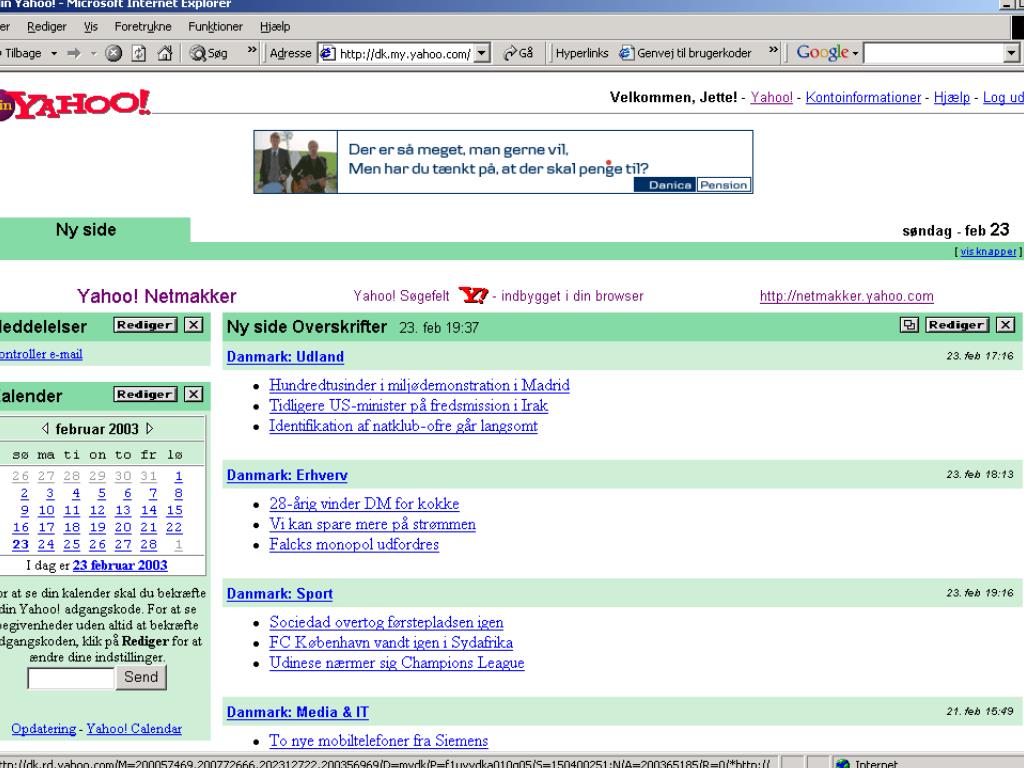Open 28-årig vinder DM for kokke
Viewport: 1024px width, 768px height.
pos(364,504)
